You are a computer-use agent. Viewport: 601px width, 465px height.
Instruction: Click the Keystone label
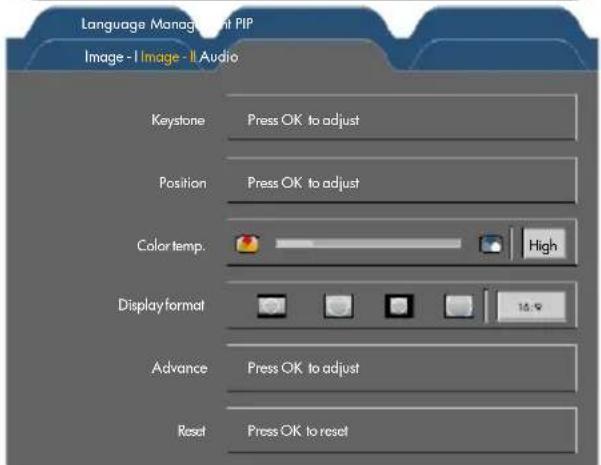tap(178, 120)
